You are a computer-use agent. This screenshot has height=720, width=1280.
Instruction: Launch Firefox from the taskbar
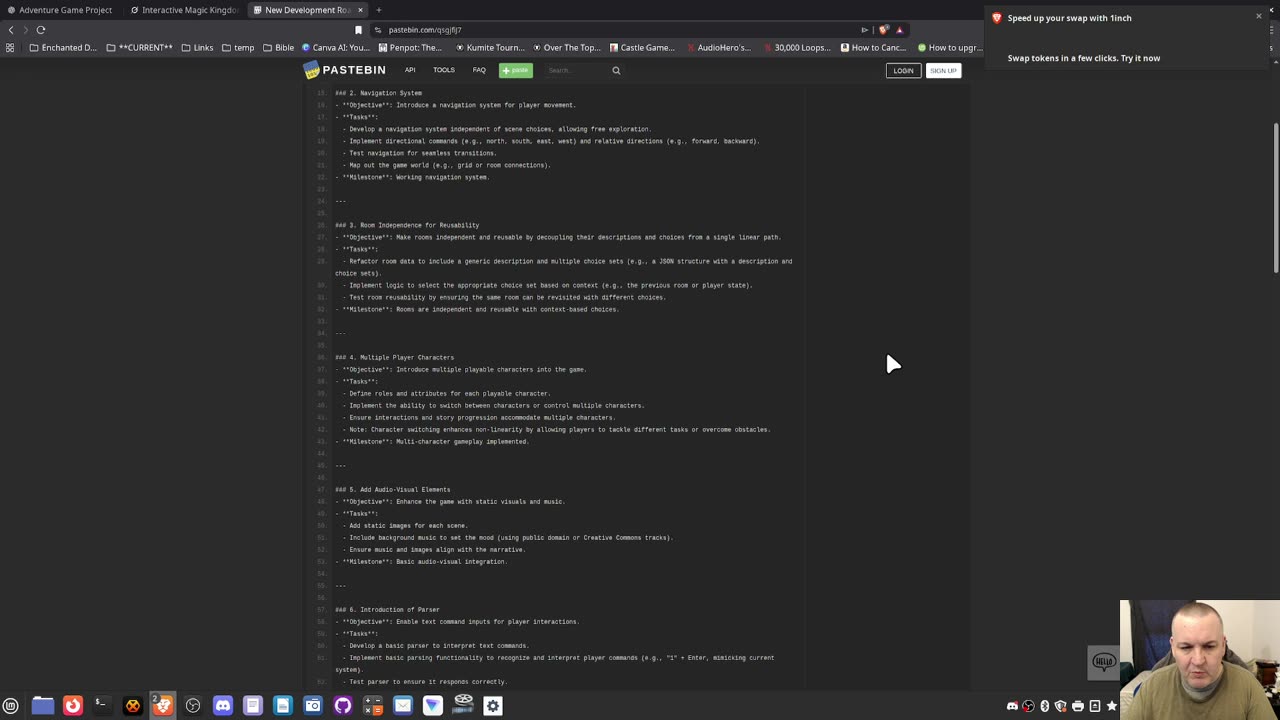click(x=72, y=706)
